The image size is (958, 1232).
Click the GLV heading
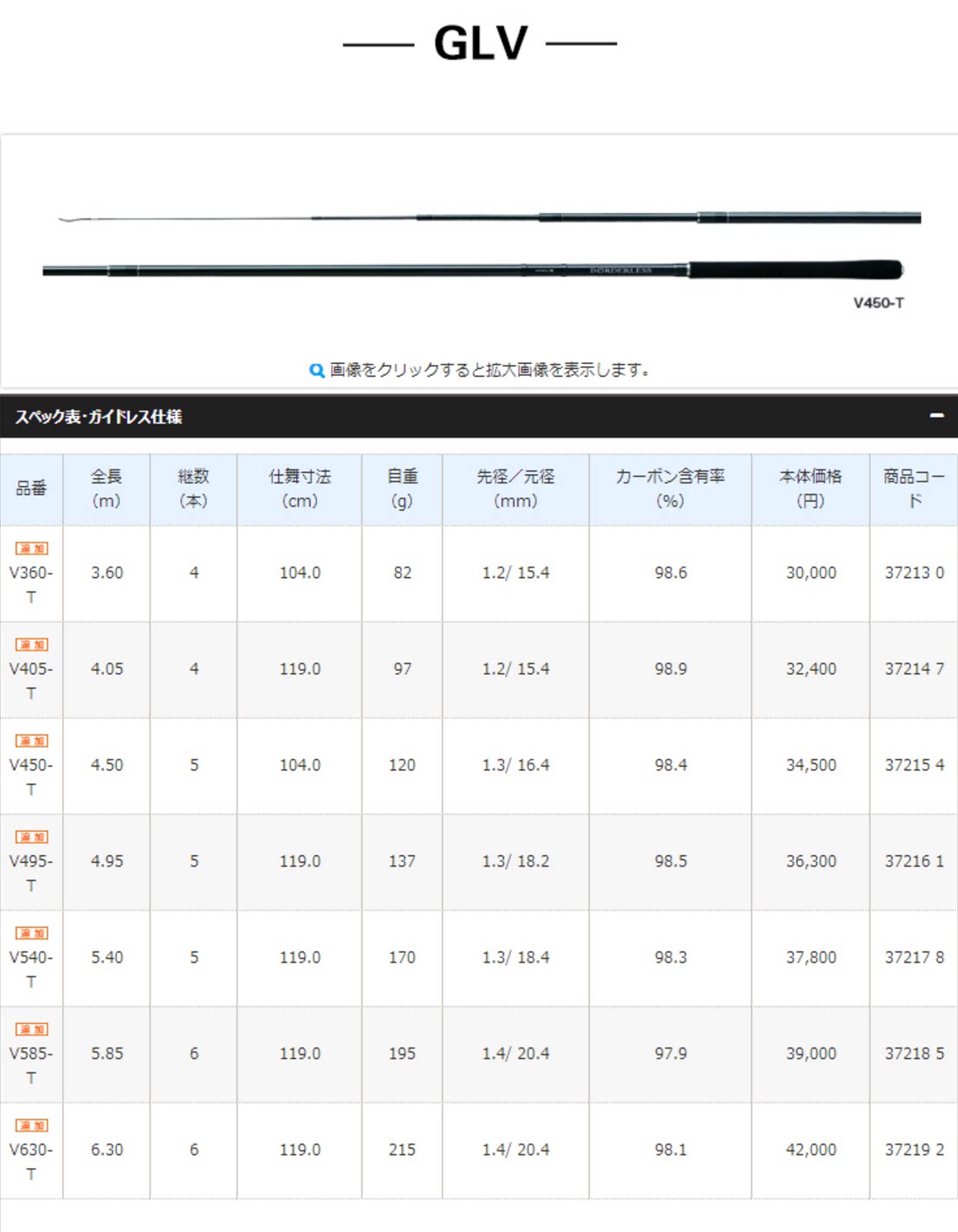click(481, 42)
